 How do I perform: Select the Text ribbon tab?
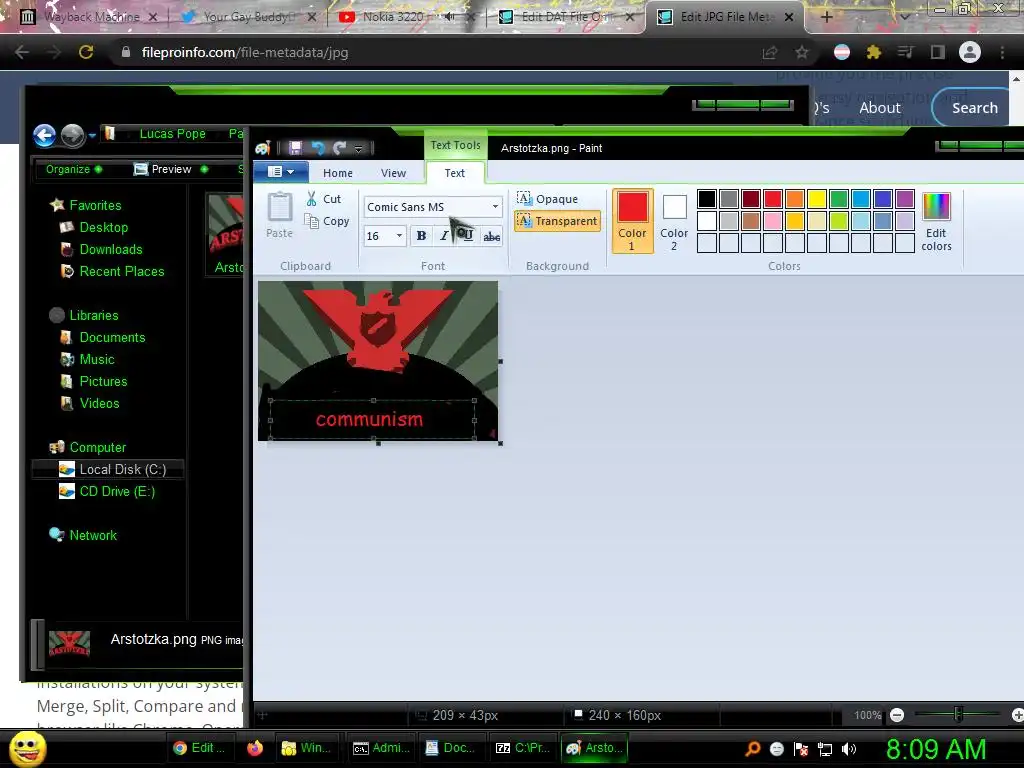(x=455, y=173)
